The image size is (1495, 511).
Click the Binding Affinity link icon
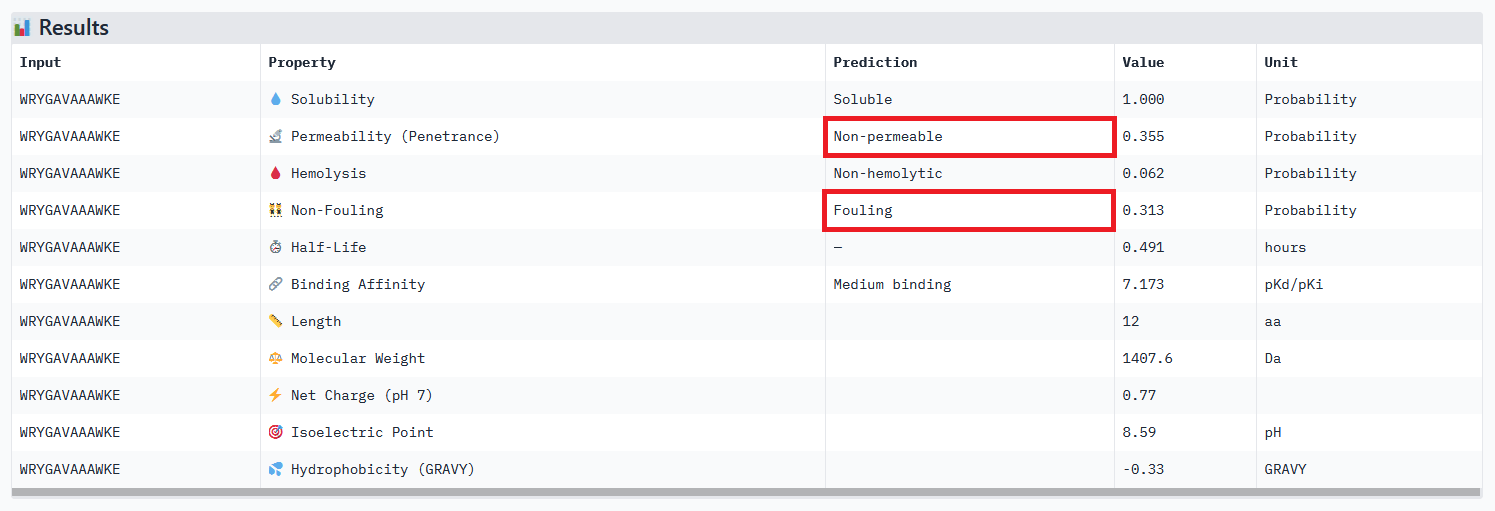(x=276, y=284)
